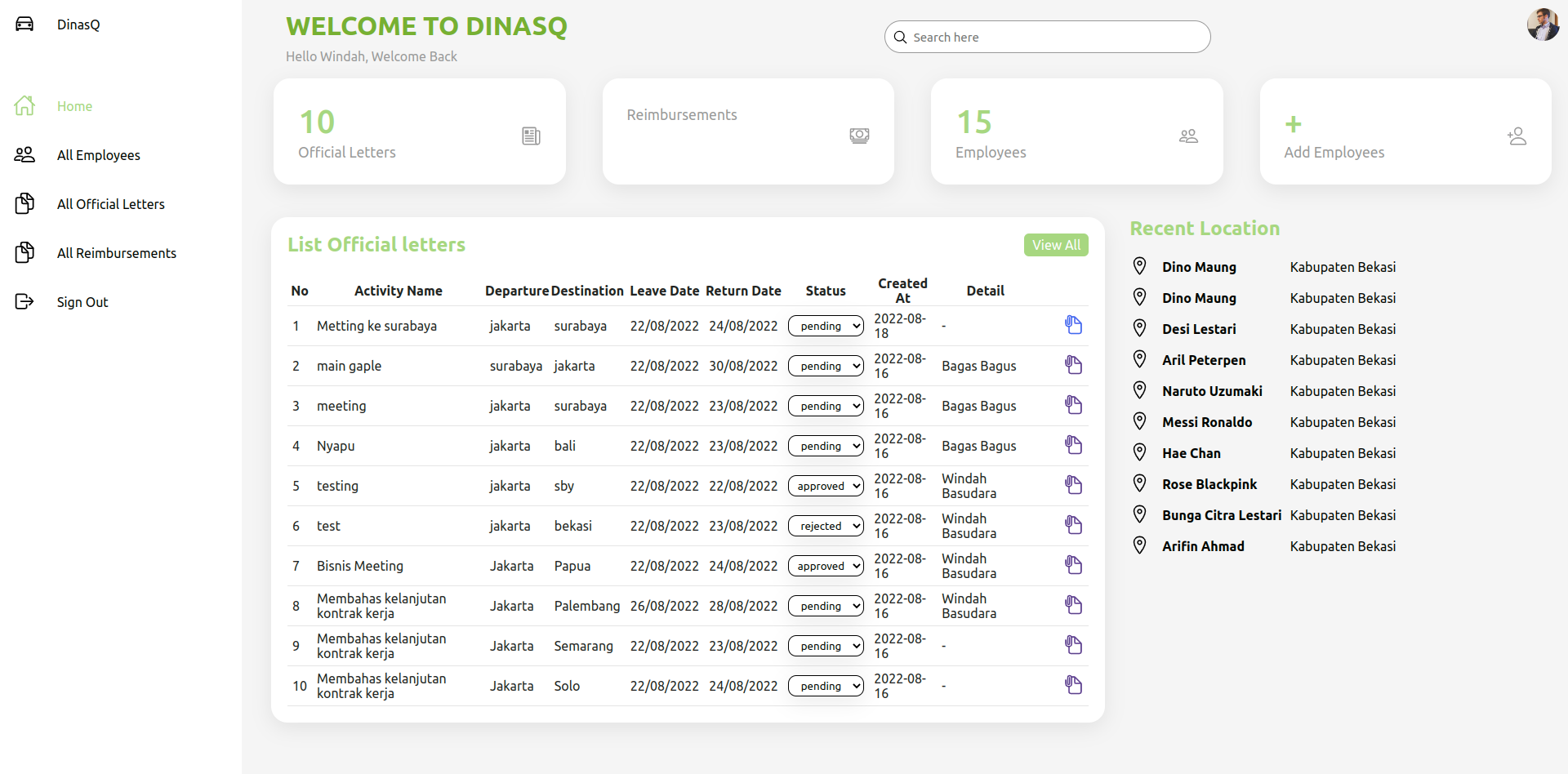
Task: Select All Reimbursements from the sidebar menu
Action: click(x=117, y=252)
